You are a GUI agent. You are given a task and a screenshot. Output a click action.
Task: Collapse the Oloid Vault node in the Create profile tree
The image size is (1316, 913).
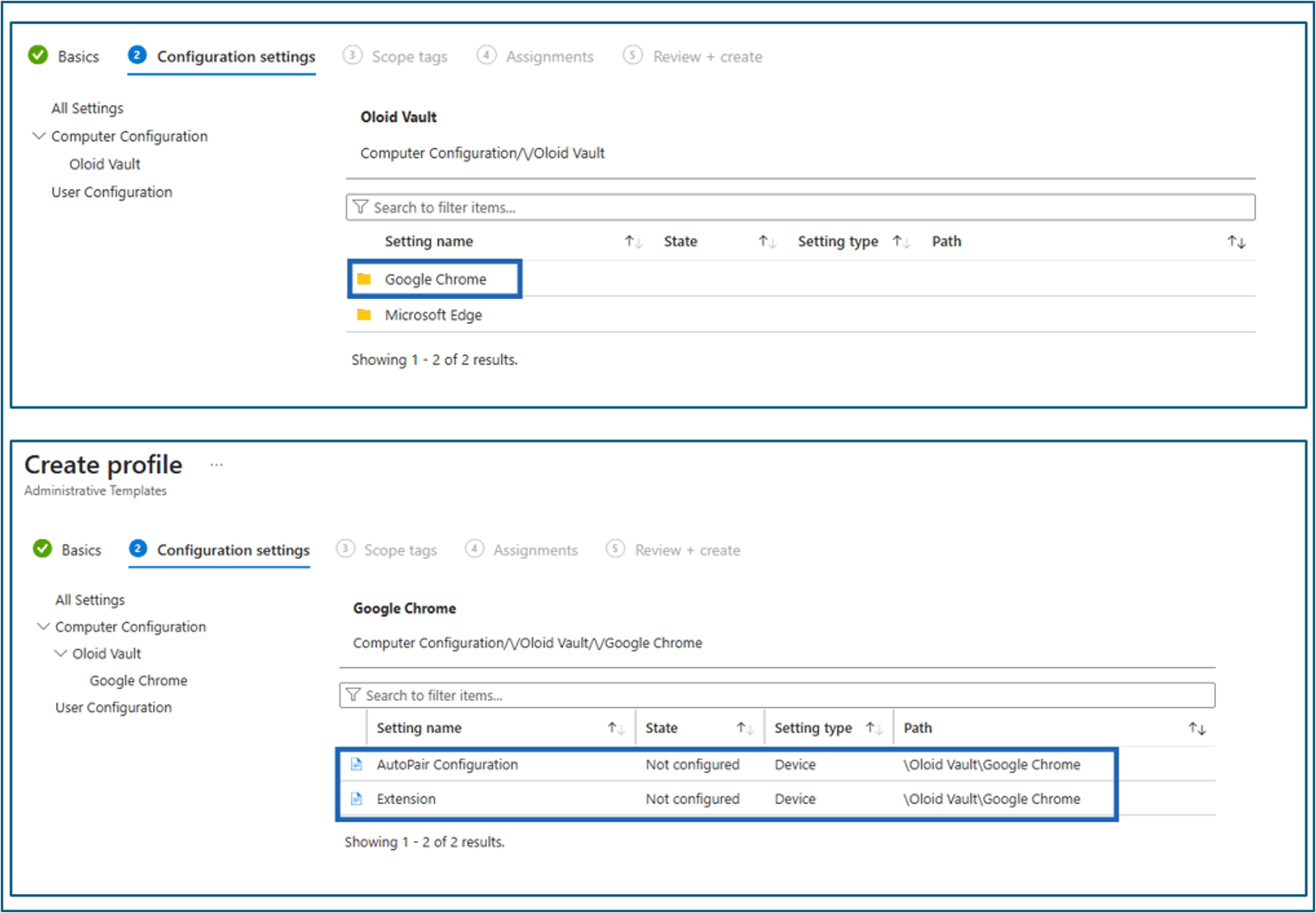[60, 654]
